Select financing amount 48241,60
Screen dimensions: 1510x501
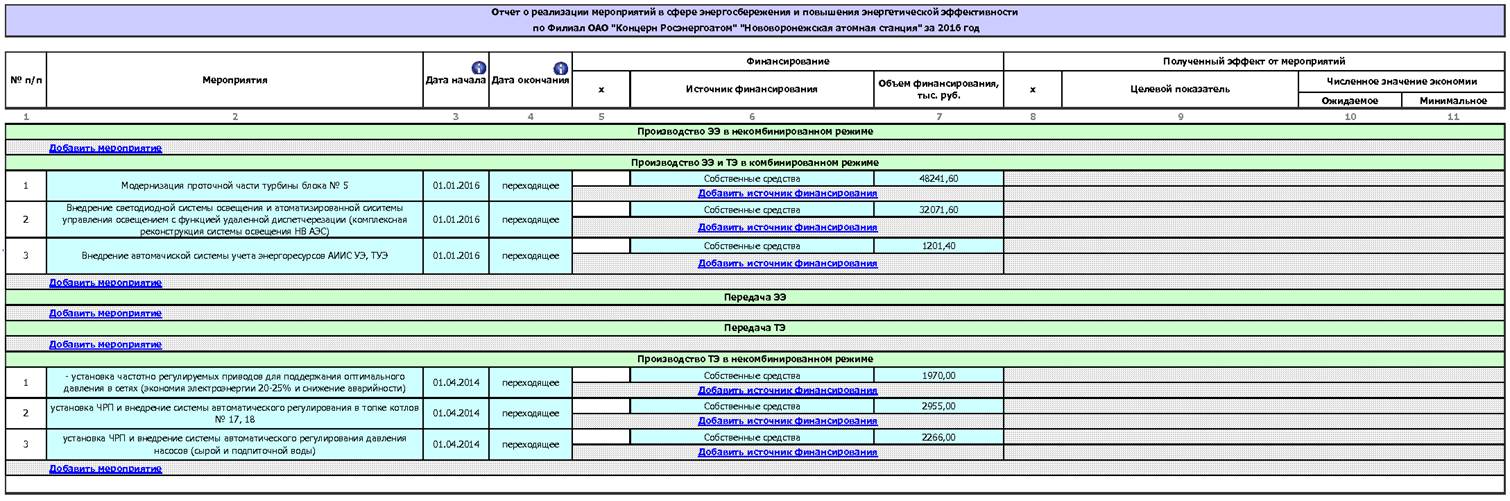(x=939, y=178)
